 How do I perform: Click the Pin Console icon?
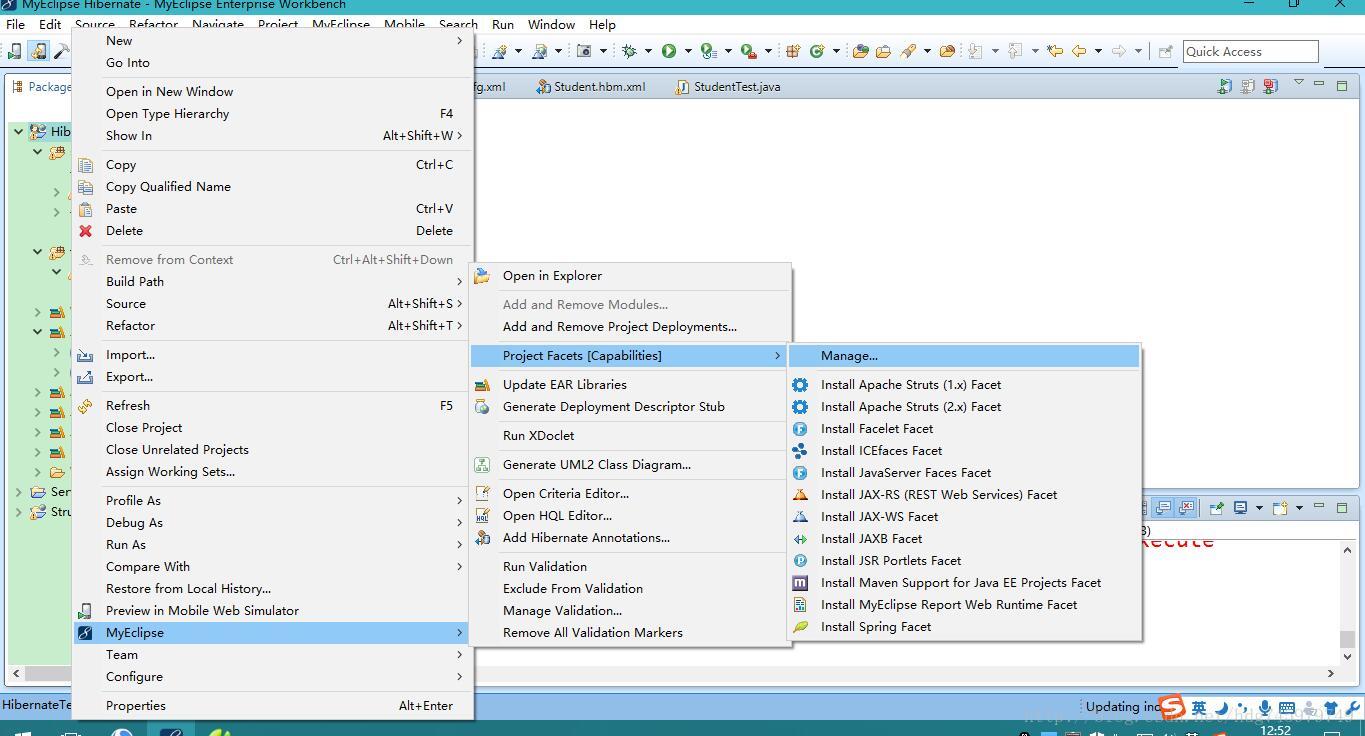click(x=1216, y=508)
